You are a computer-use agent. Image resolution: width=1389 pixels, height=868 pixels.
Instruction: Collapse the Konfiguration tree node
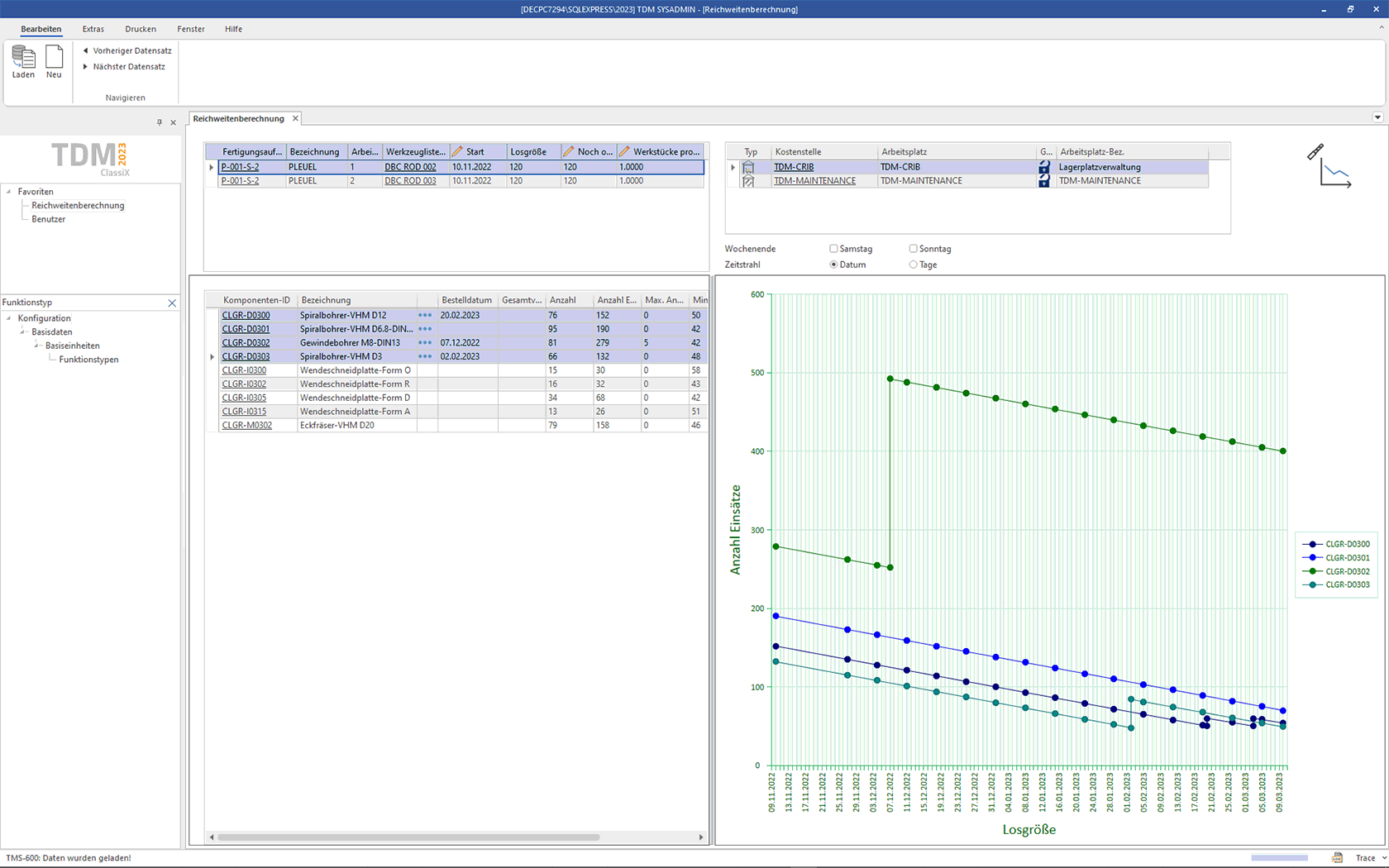(x=9, y=318)
